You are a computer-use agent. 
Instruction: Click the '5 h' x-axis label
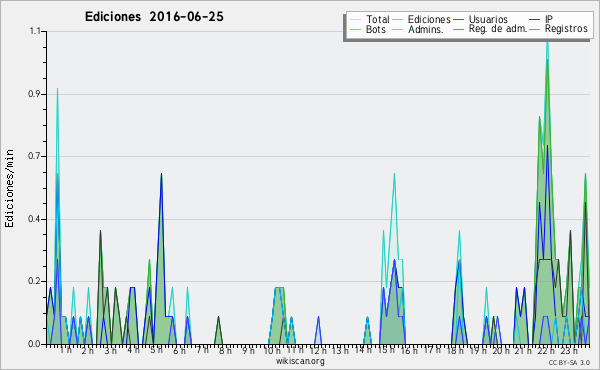coord(156,350)
